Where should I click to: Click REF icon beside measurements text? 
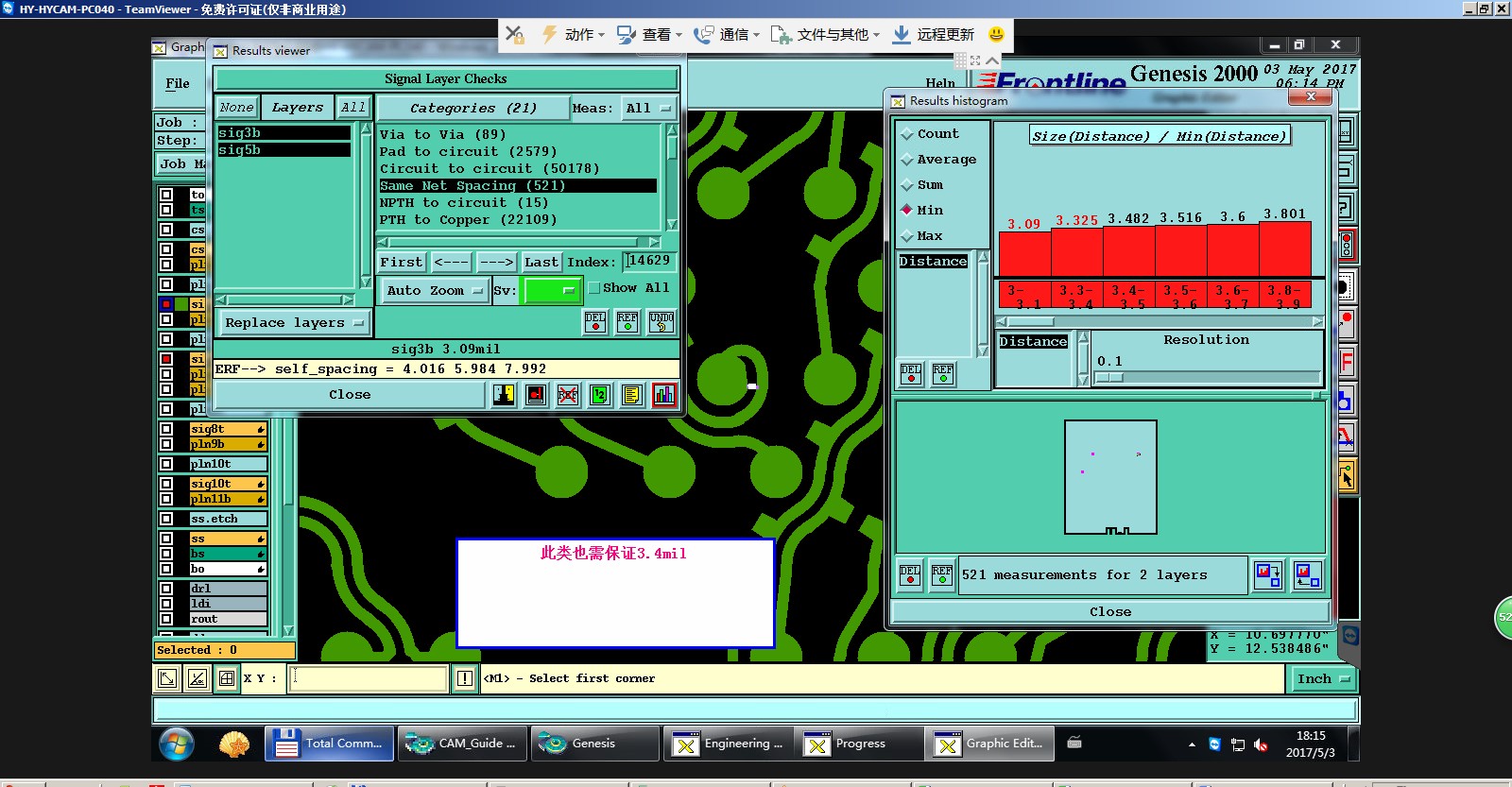(942, 574)
